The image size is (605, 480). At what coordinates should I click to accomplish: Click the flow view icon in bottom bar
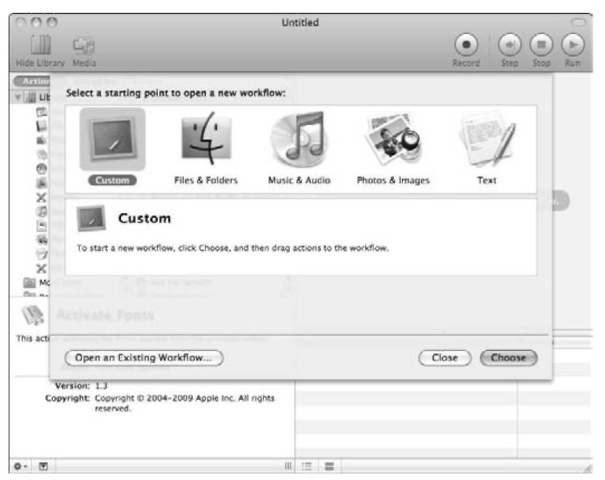329,466
